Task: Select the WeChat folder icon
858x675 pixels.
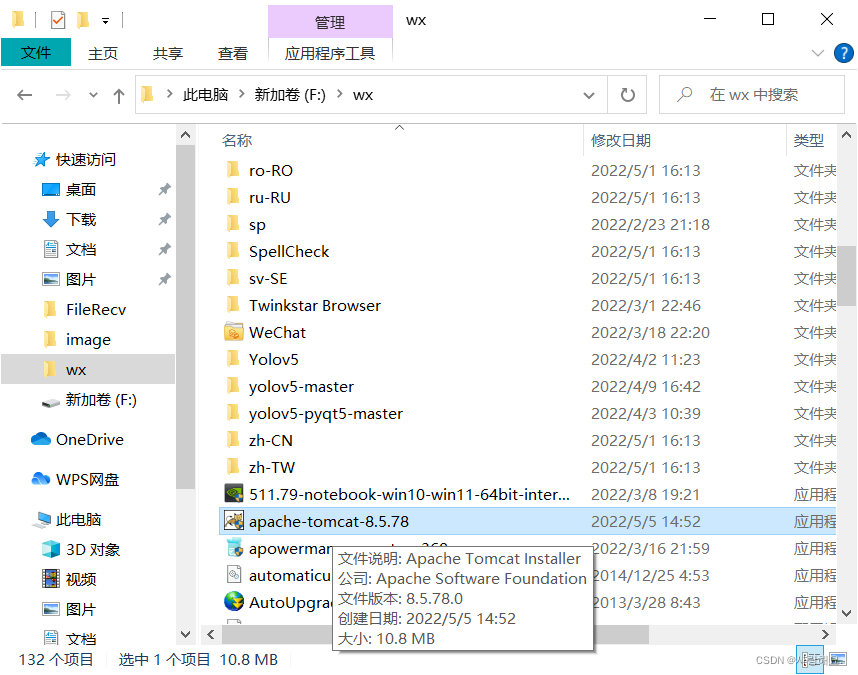Action: pos(234,332)
